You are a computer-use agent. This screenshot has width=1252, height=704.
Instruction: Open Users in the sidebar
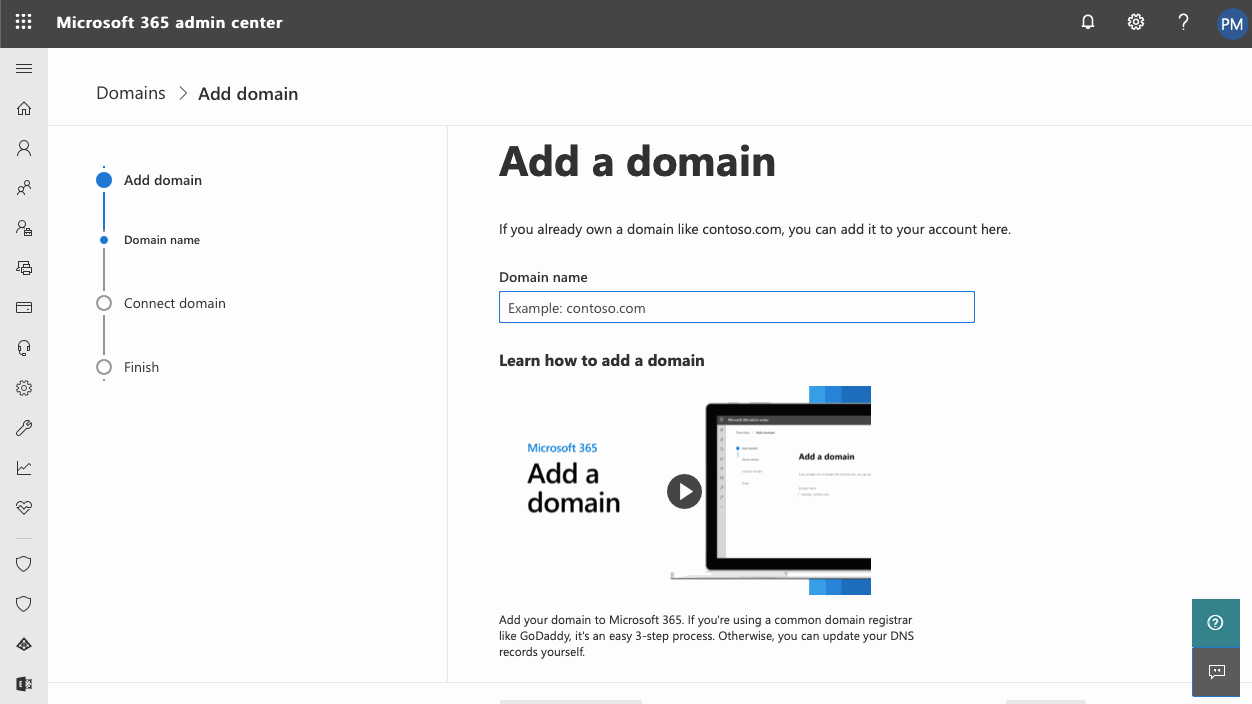pyautogui.click(x=24, y=148)
